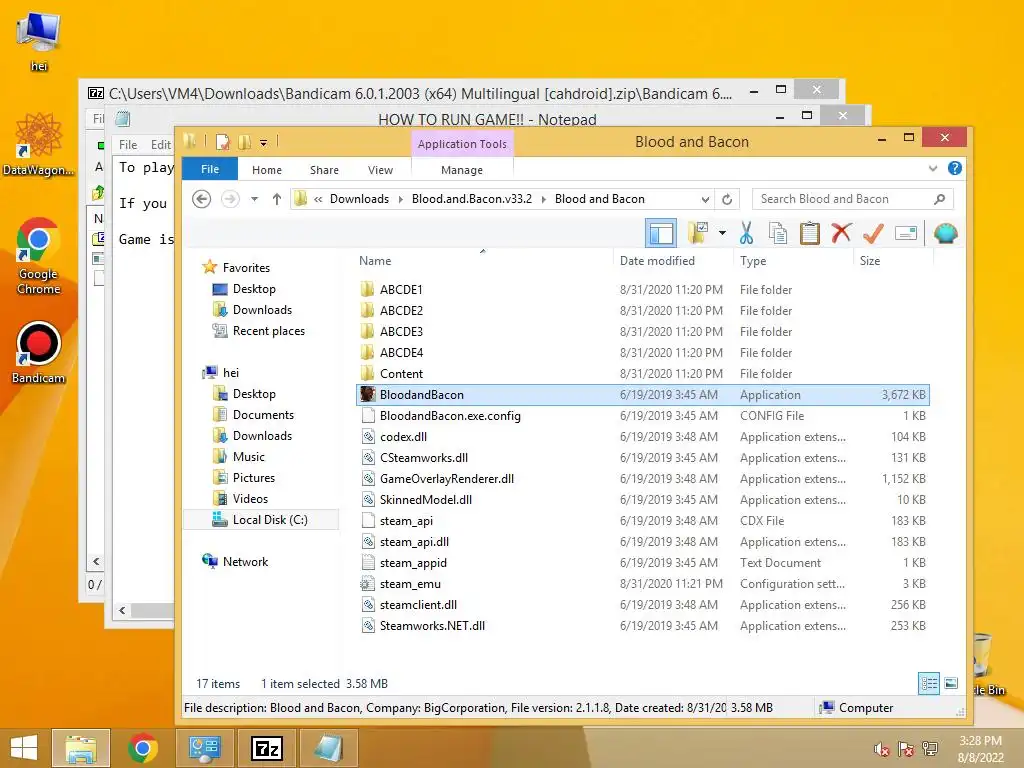Select the ABCDE3 folder
This screenshot has width=1024, height=768.
point(401,332)
